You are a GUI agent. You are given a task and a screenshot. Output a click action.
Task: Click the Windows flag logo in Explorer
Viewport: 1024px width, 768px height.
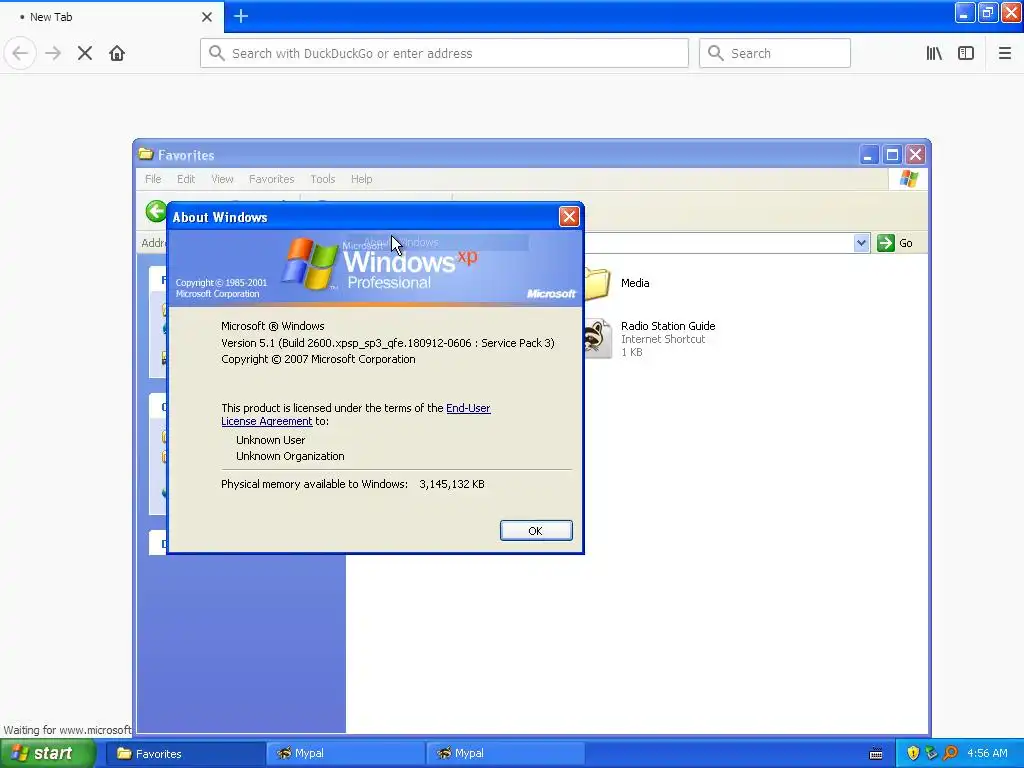(x=908, y=179)
